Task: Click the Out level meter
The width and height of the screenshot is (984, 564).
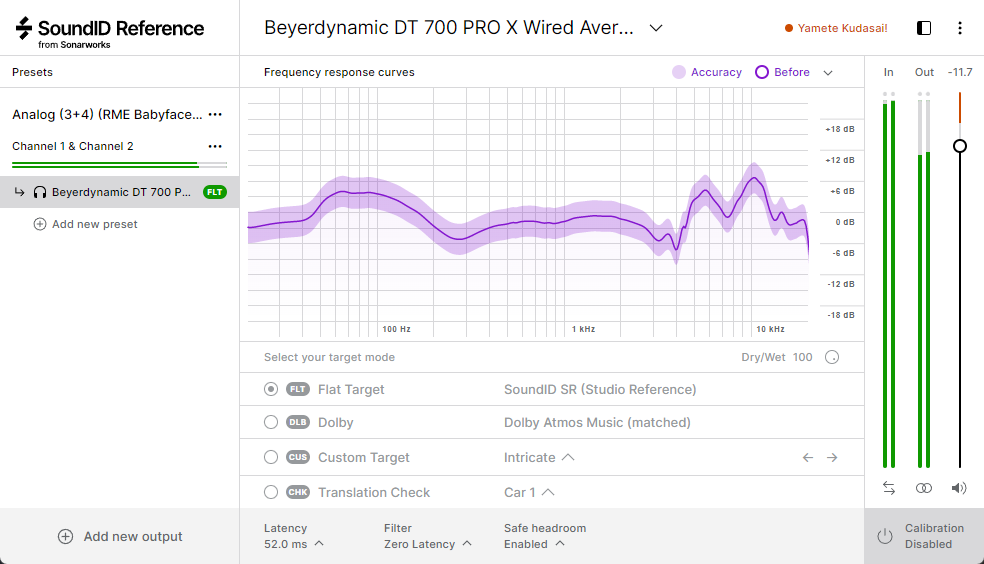Action: [x=924, y=280]
